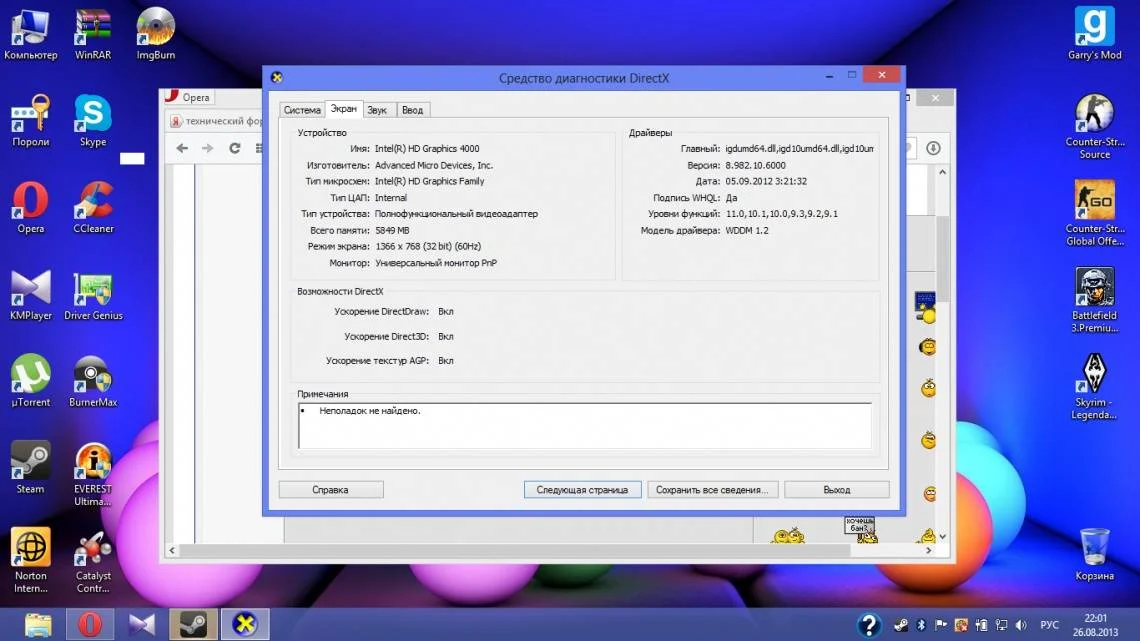Screen dimensions: 1140x641
Task: Click Сохранить все сведения button
Action: point(712,490)
